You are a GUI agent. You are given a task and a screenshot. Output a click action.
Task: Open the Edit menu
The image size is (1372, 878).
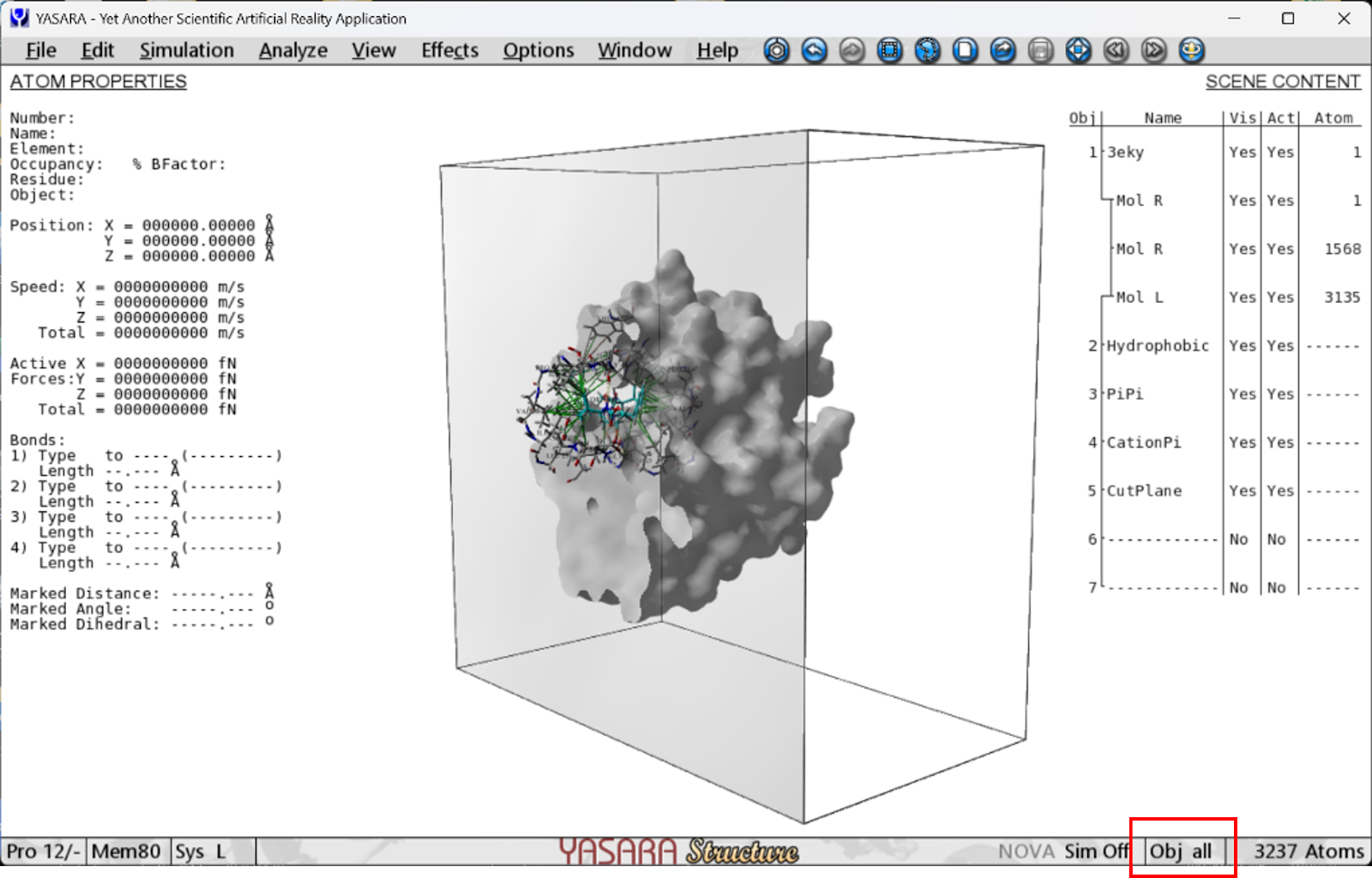coord(98,51)
